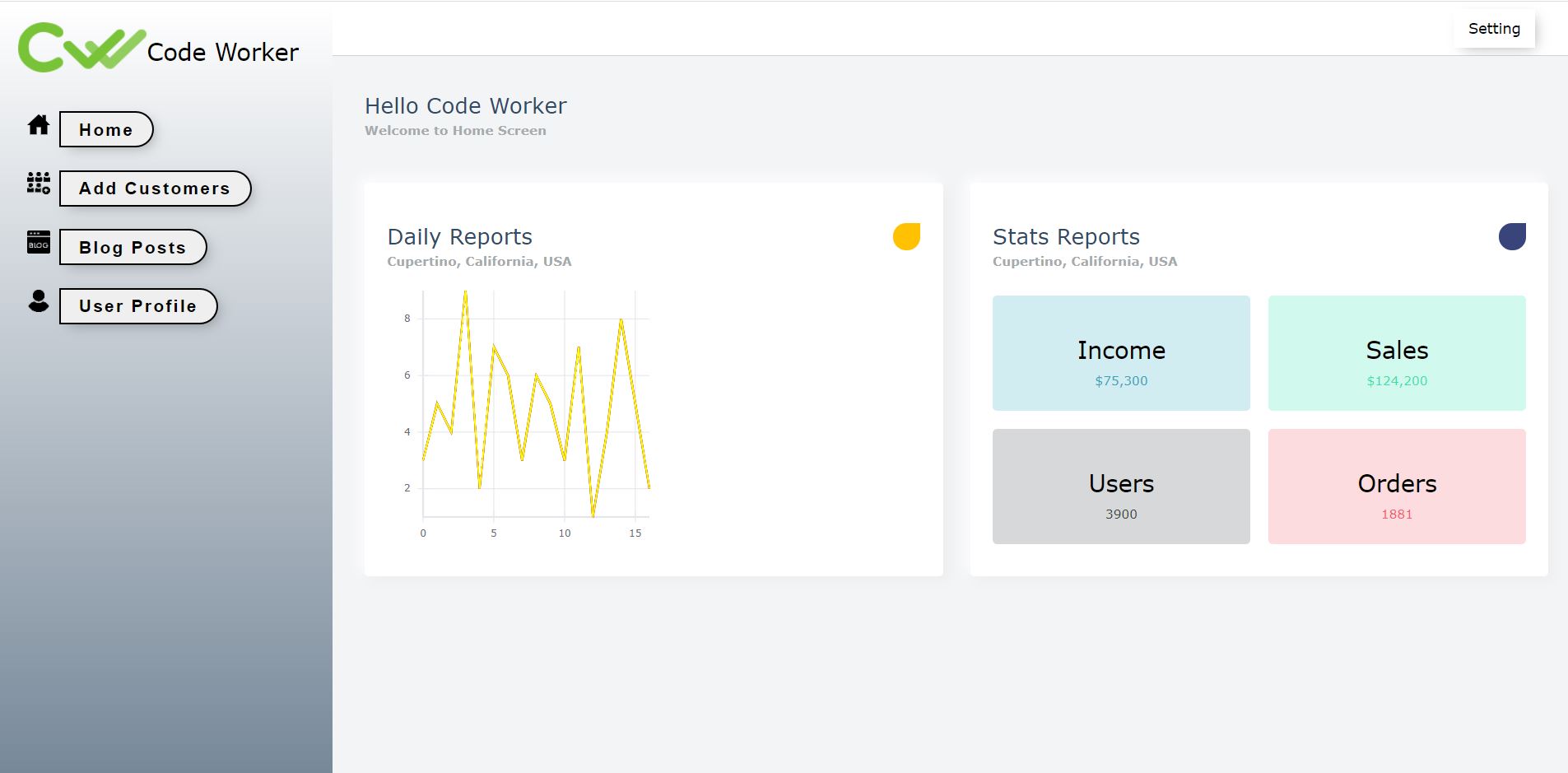Click the Stats Reports title

click(x=1066, y=237)
